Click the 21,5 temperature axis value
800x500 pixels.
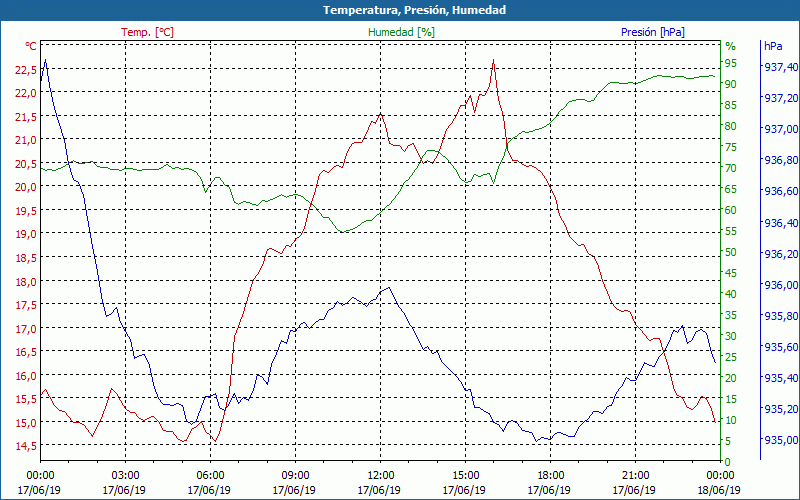click(26, 117)
